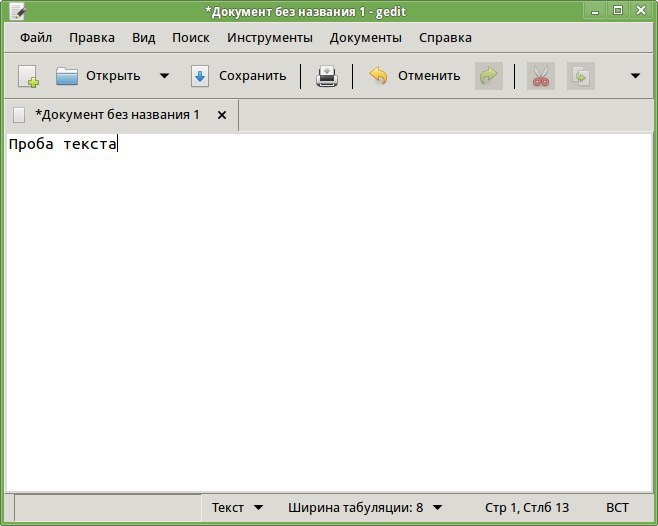Click the green redo arrow icon
Screen dimensions: 658x526
[x=488, y=76]
